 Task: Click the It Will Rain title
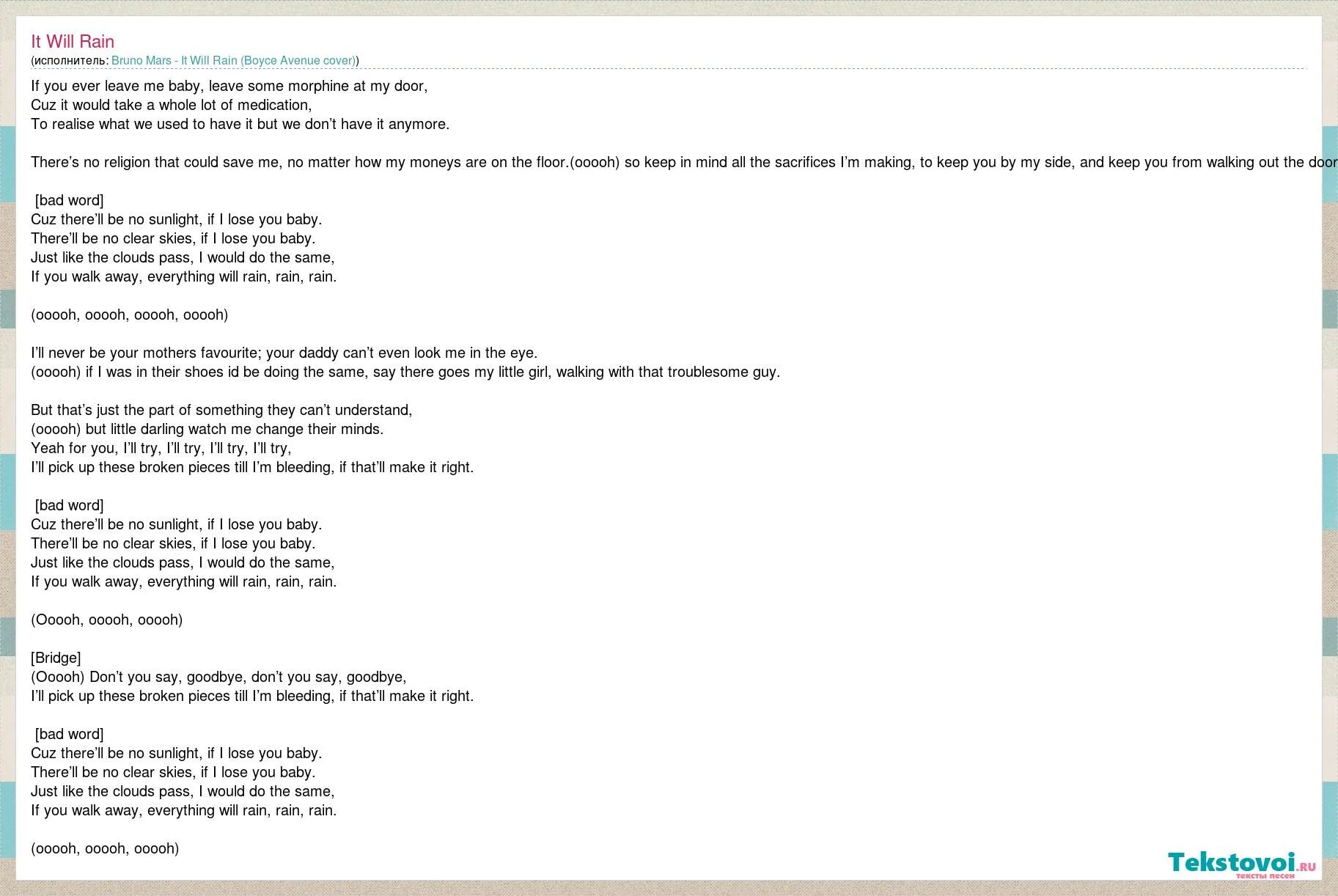click(73, 42)
